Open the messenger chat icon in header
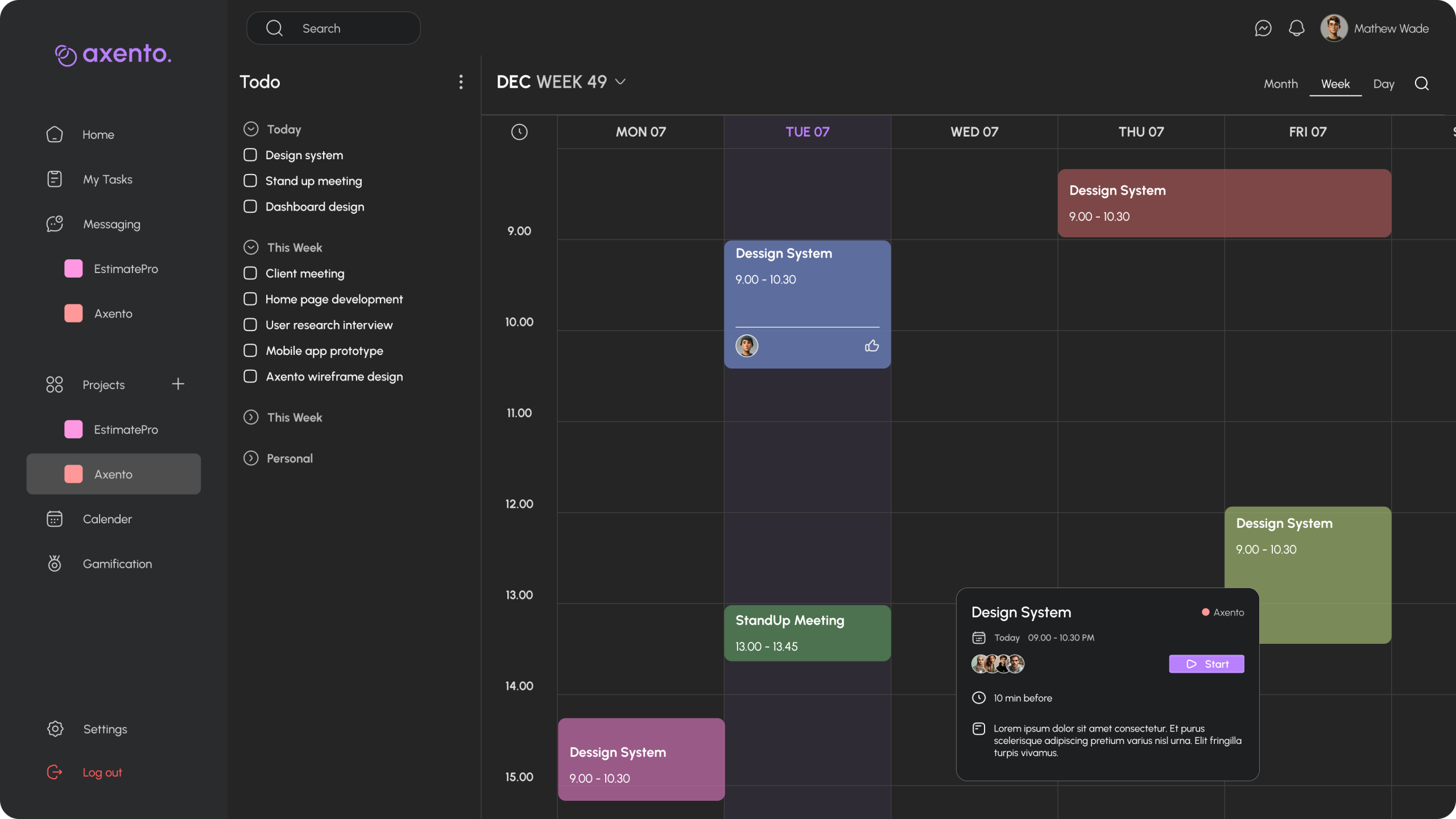The image size is (1456, 819). click(x=1263, y=28)
